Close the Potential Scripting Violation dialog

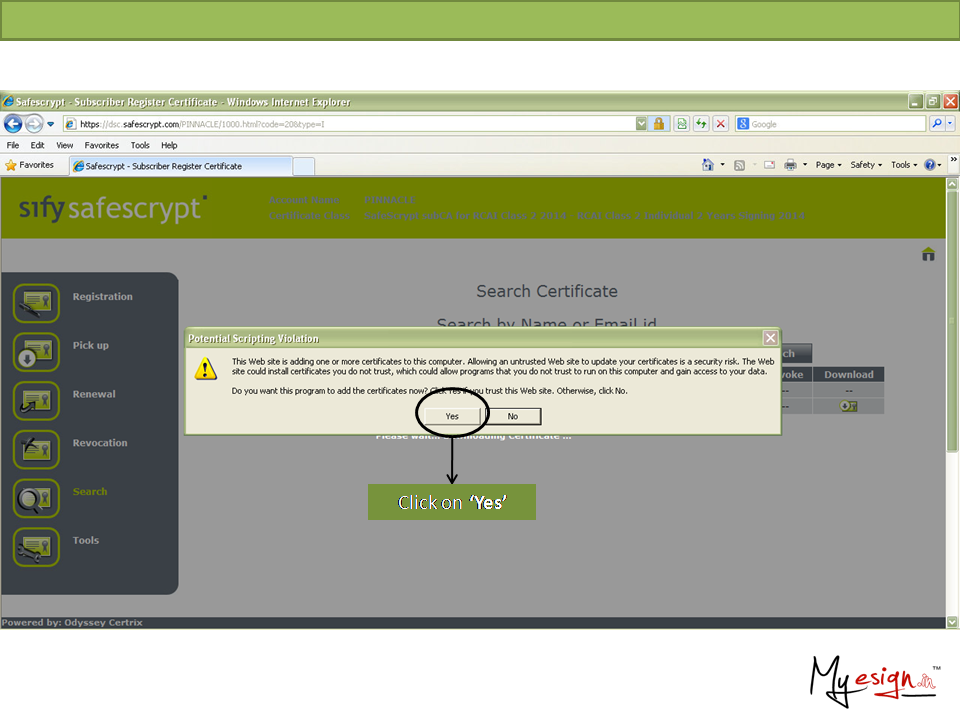click(770, 338)
